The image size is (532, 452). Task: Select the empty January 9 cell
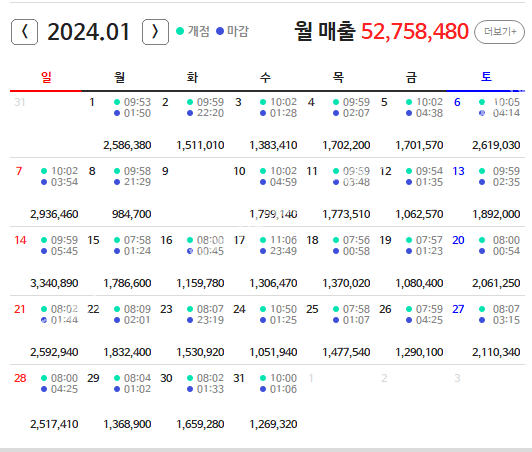click(x=192, y=192)
